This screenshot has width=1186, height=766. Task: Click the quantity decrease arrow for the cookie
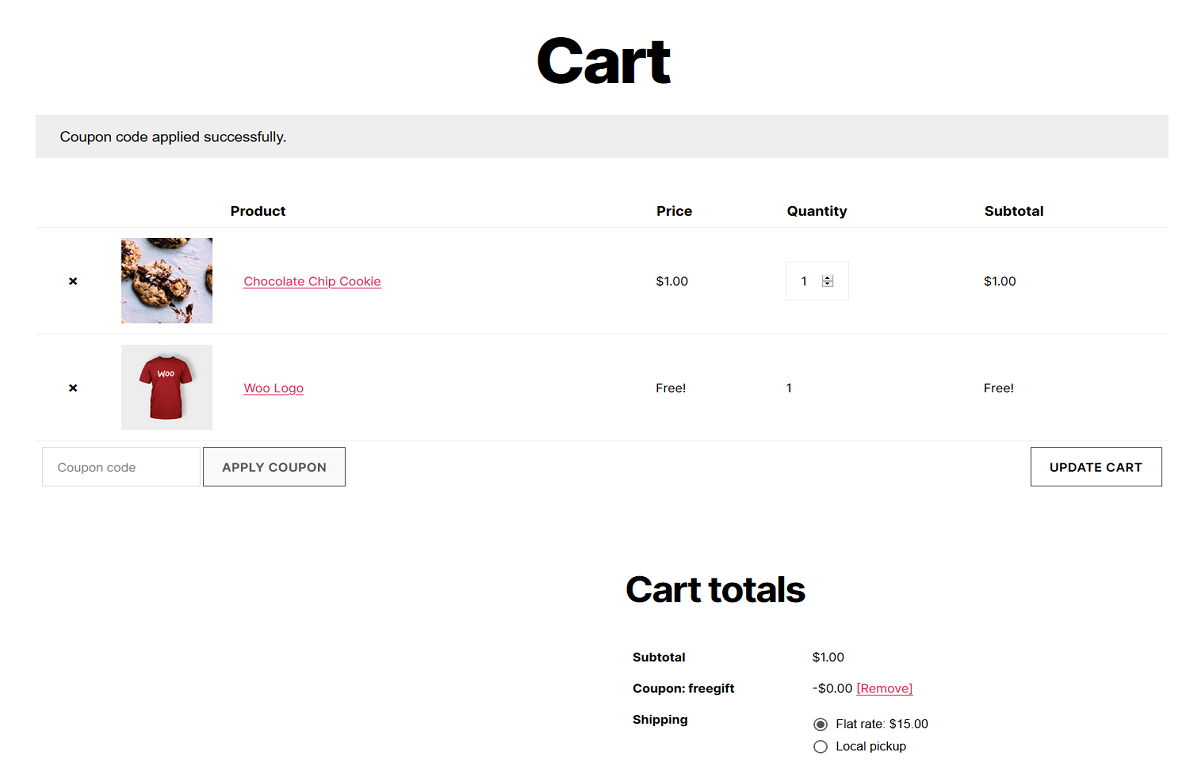pyautogui.click(x=828, y=285)
